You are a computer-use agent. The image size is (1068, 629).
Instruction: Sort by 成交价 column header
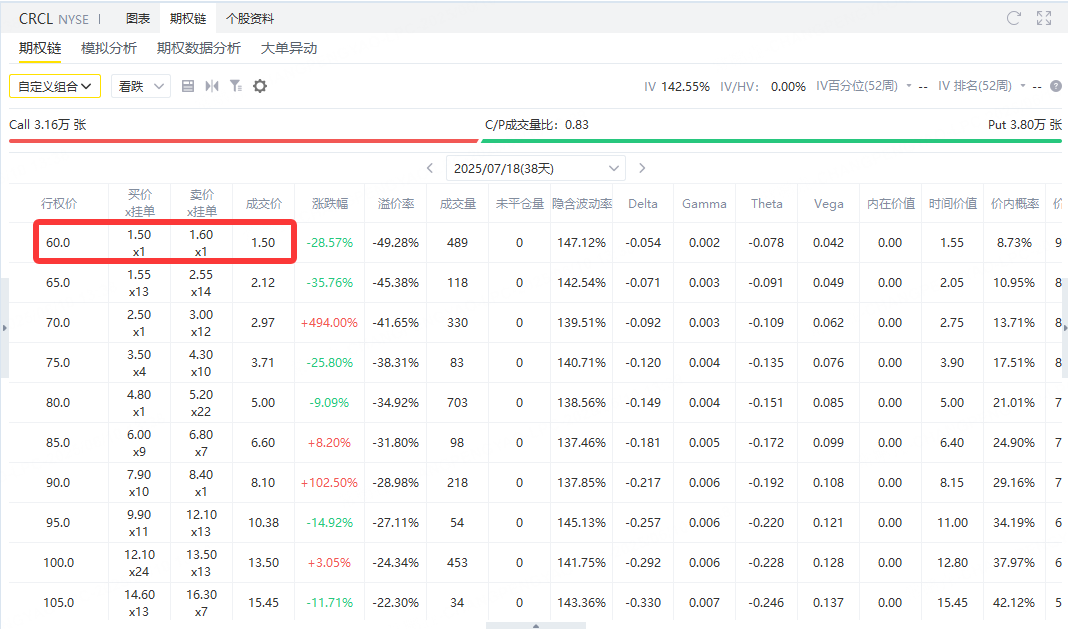[264, 203]
